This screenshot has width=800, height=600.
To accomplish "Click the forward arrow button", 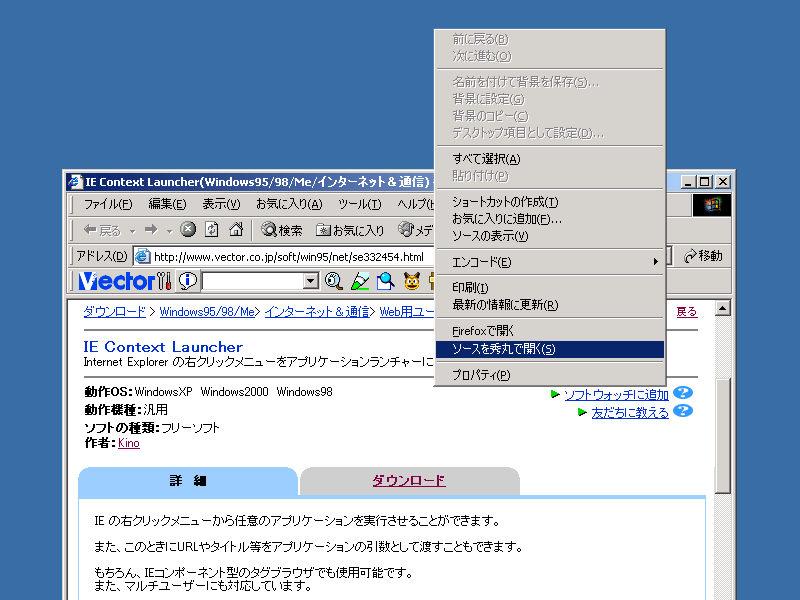I will 151,230.
